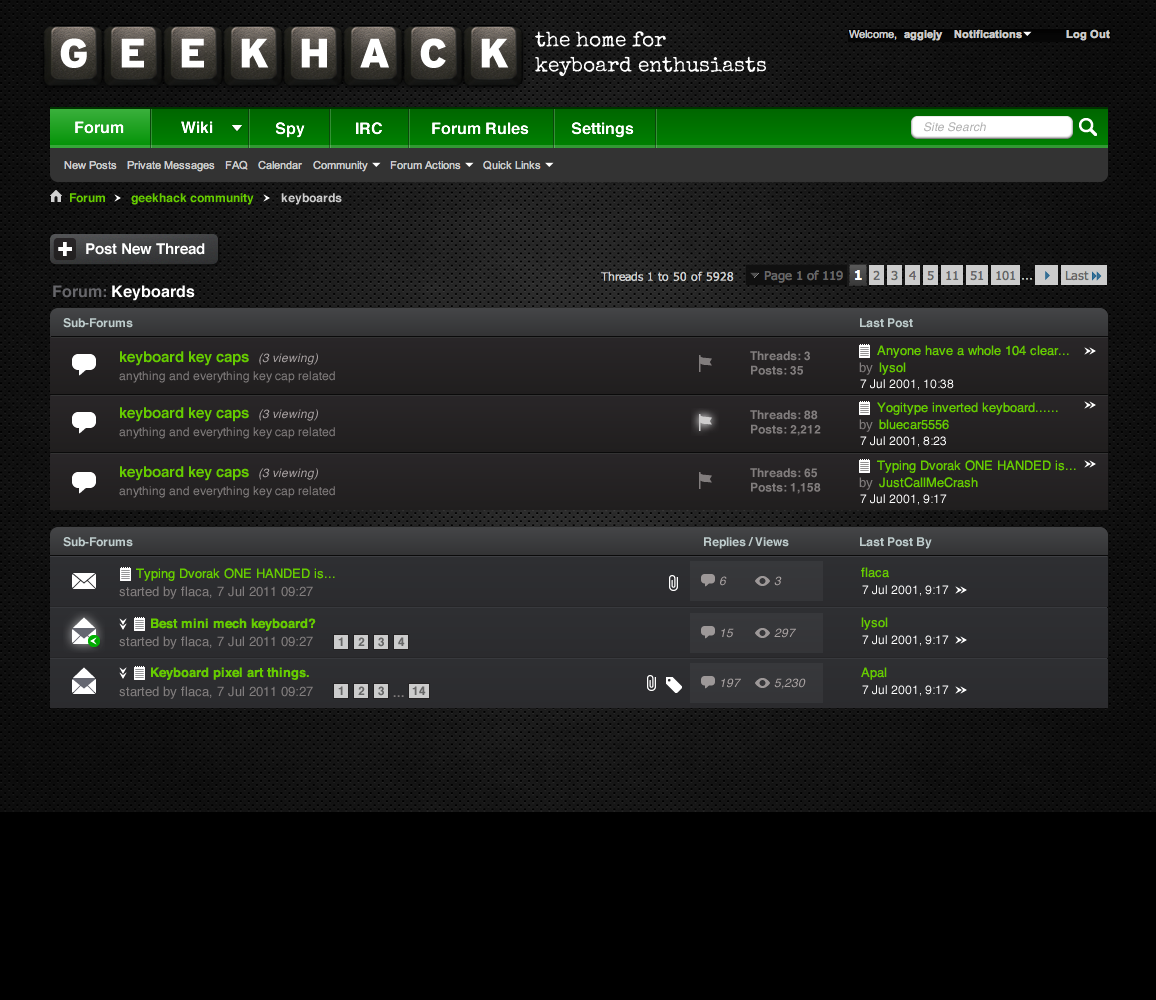The height and width of the screenshot is (1000, 1156).
Task: Click the next page arrow in pagination
Action: pyautogui.click(x=1046, y=276)
